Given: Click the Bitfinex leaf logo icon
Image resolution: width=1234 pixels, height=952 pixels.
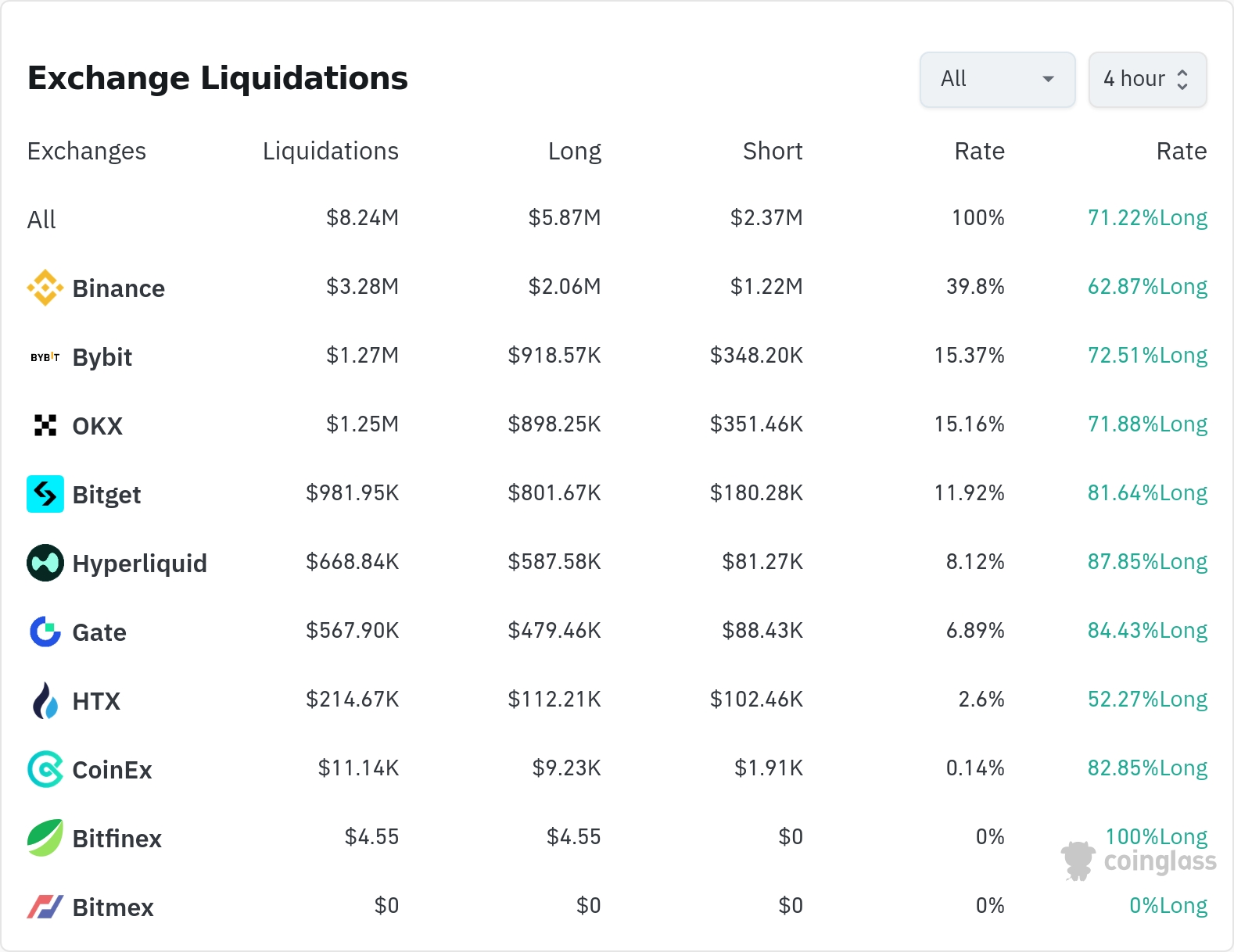Looking at the screenshot, I should (45, 838).
